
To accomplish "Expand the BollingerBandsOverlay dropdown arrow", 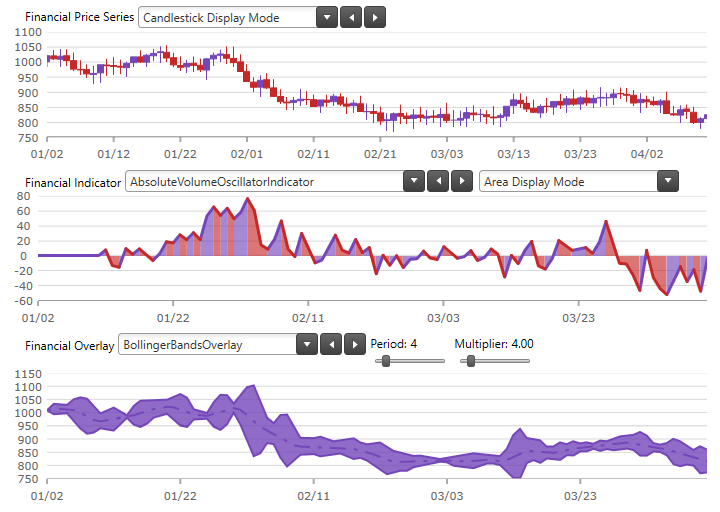I will tap(307, 344).
